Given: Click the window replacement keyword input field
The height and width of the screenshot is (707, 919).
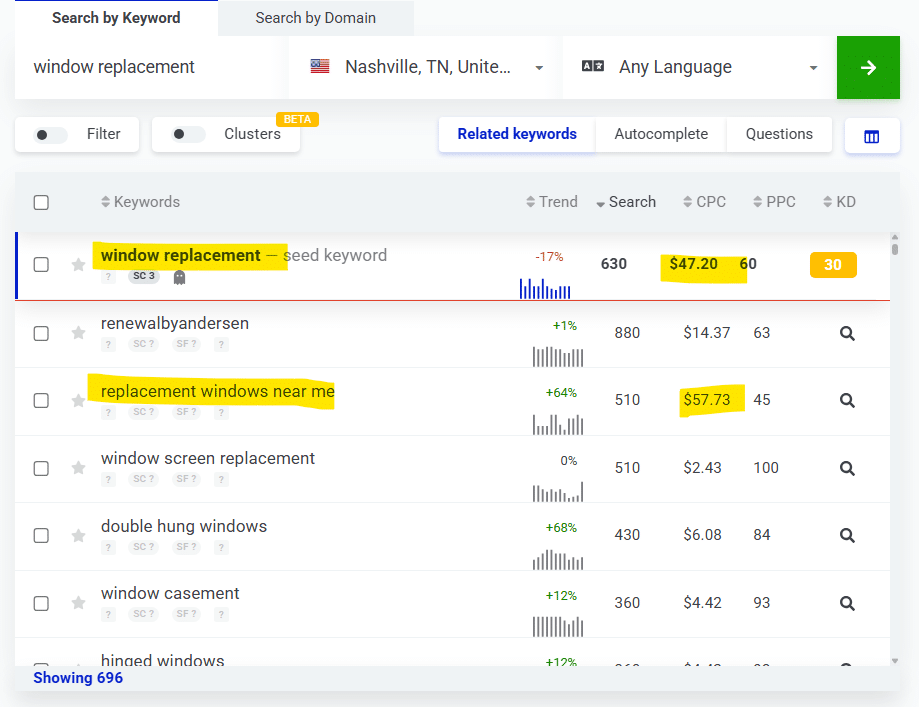Looking at the screenshot, I should [151, 67].
